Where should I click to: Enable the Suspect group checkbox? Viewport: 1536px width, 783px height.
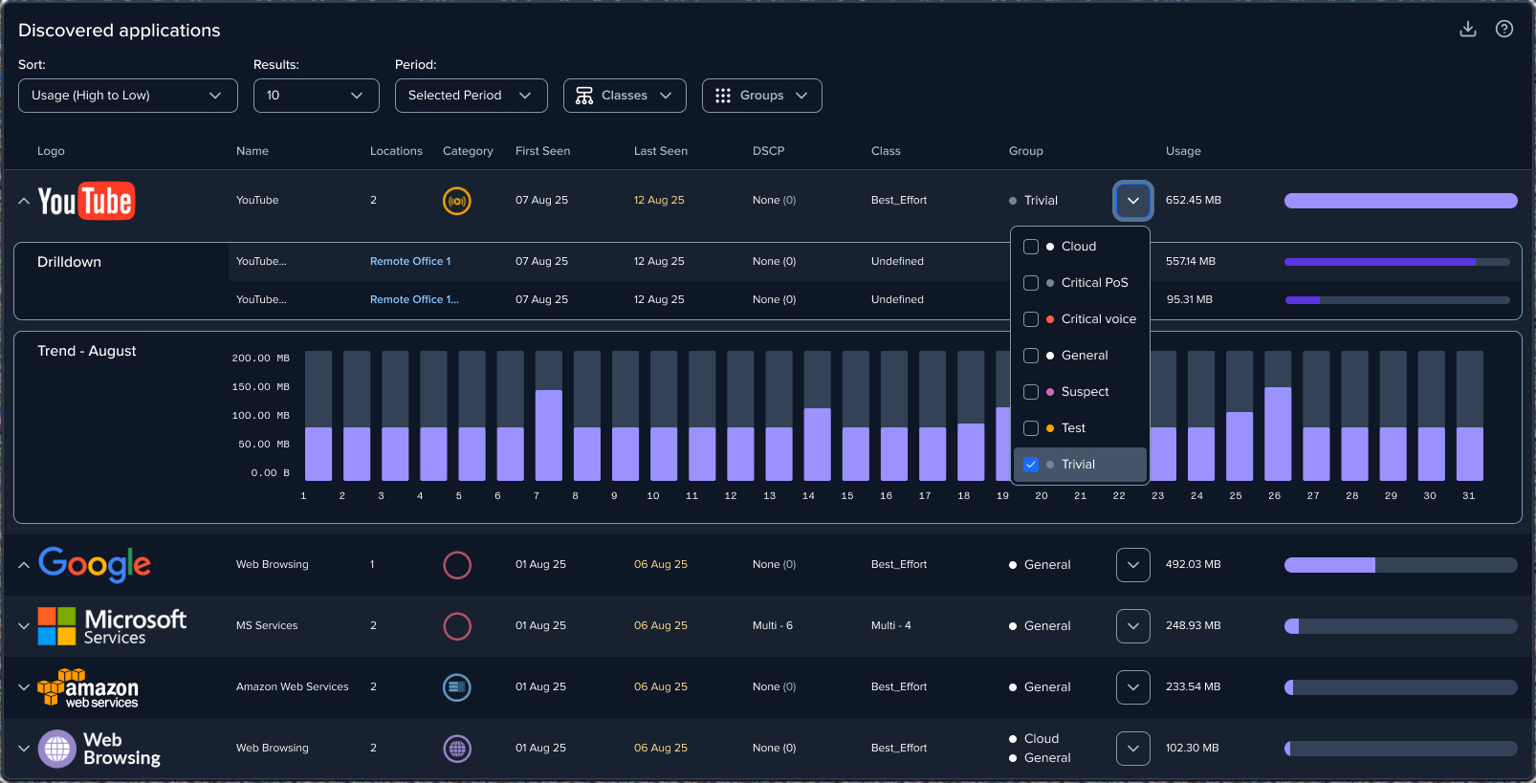click(1031, 392)
